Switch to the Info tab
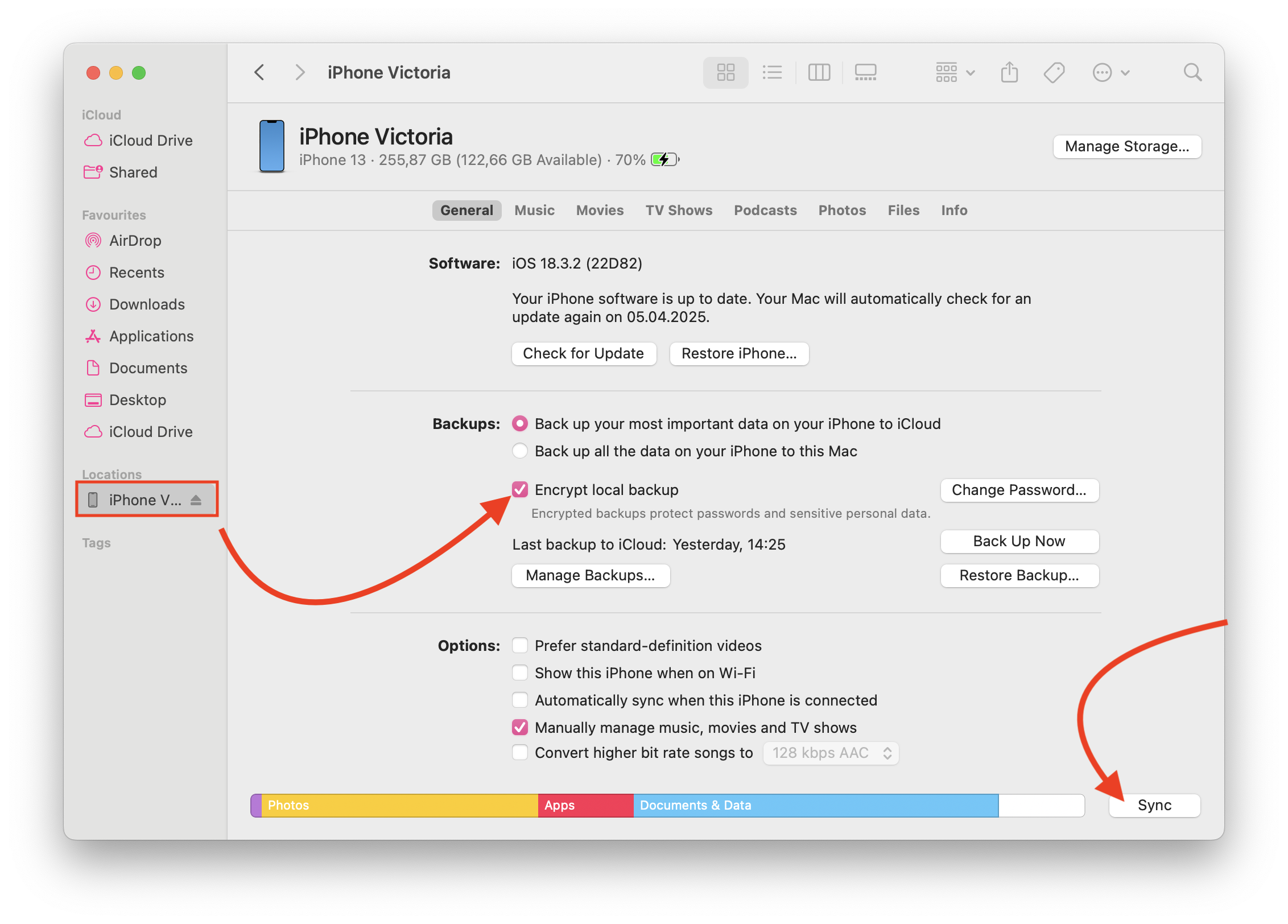The width and height of the screenshot is (1288, 924). pyautogui.click(x=954, y=210)
